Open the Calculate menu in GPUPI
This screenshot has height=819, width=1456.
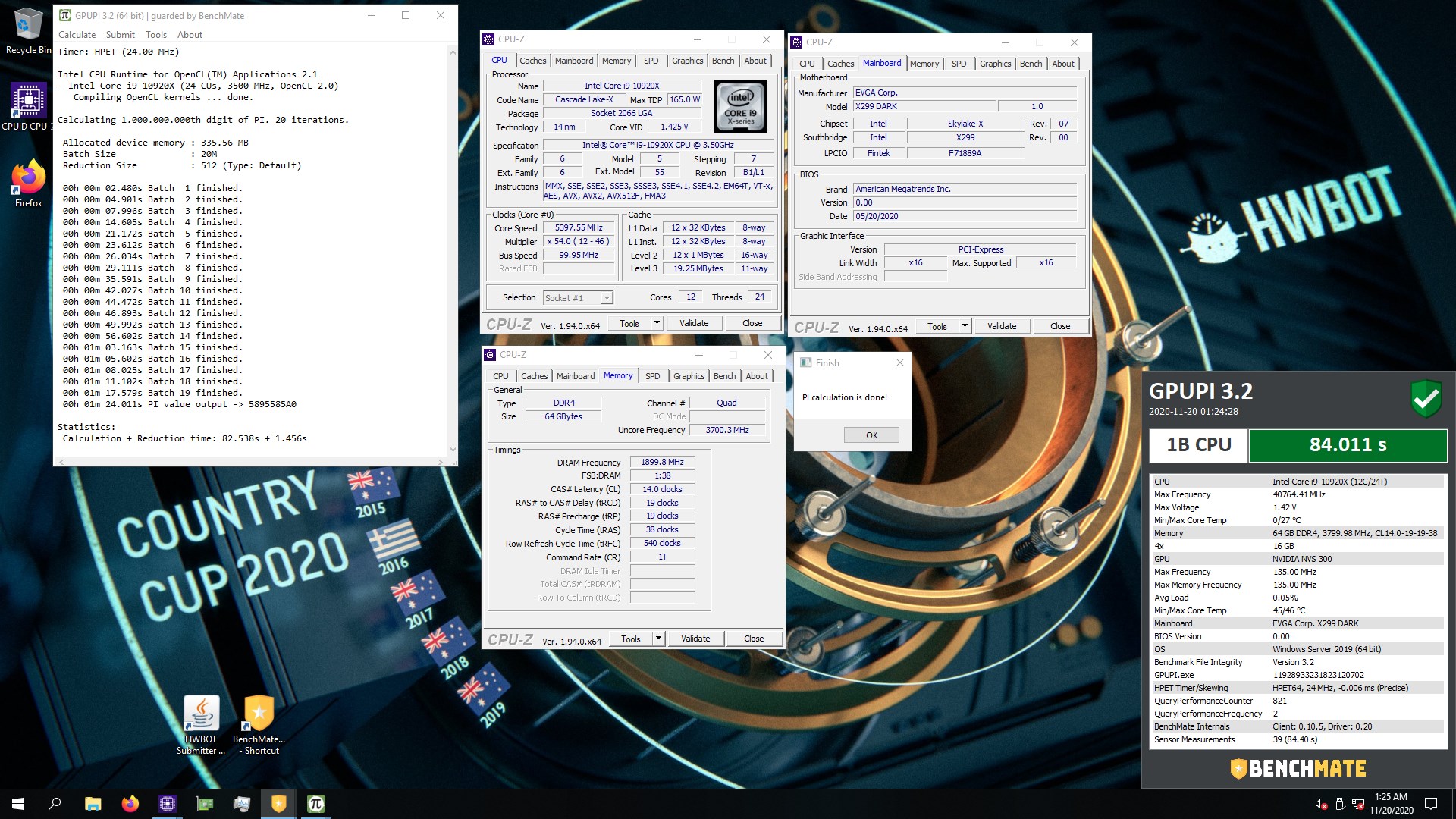coord(77,35)
